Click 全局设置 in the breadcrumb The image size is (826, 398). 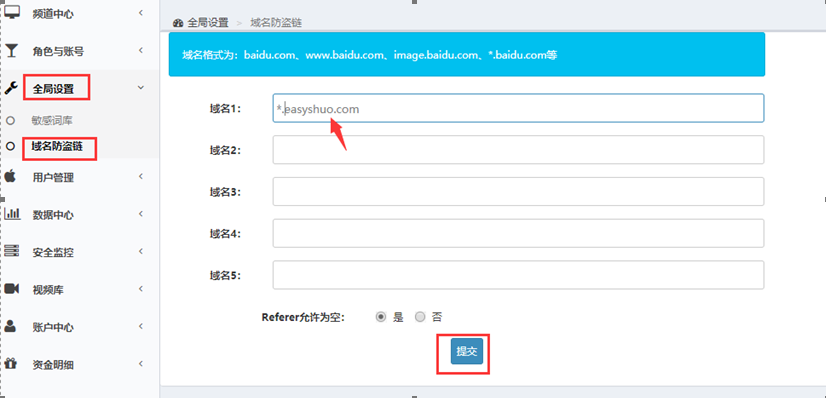[x=208, y=23]
